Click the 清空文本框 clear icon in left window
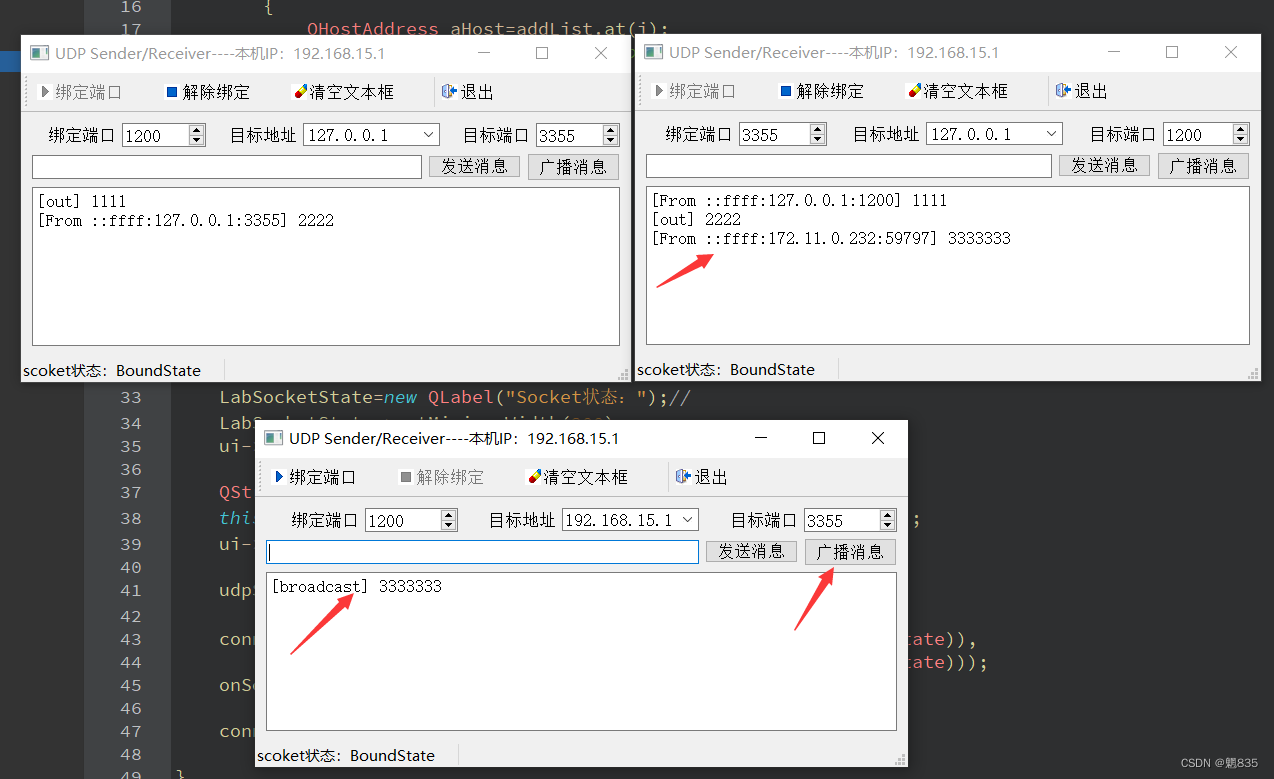 coord(300,91)
